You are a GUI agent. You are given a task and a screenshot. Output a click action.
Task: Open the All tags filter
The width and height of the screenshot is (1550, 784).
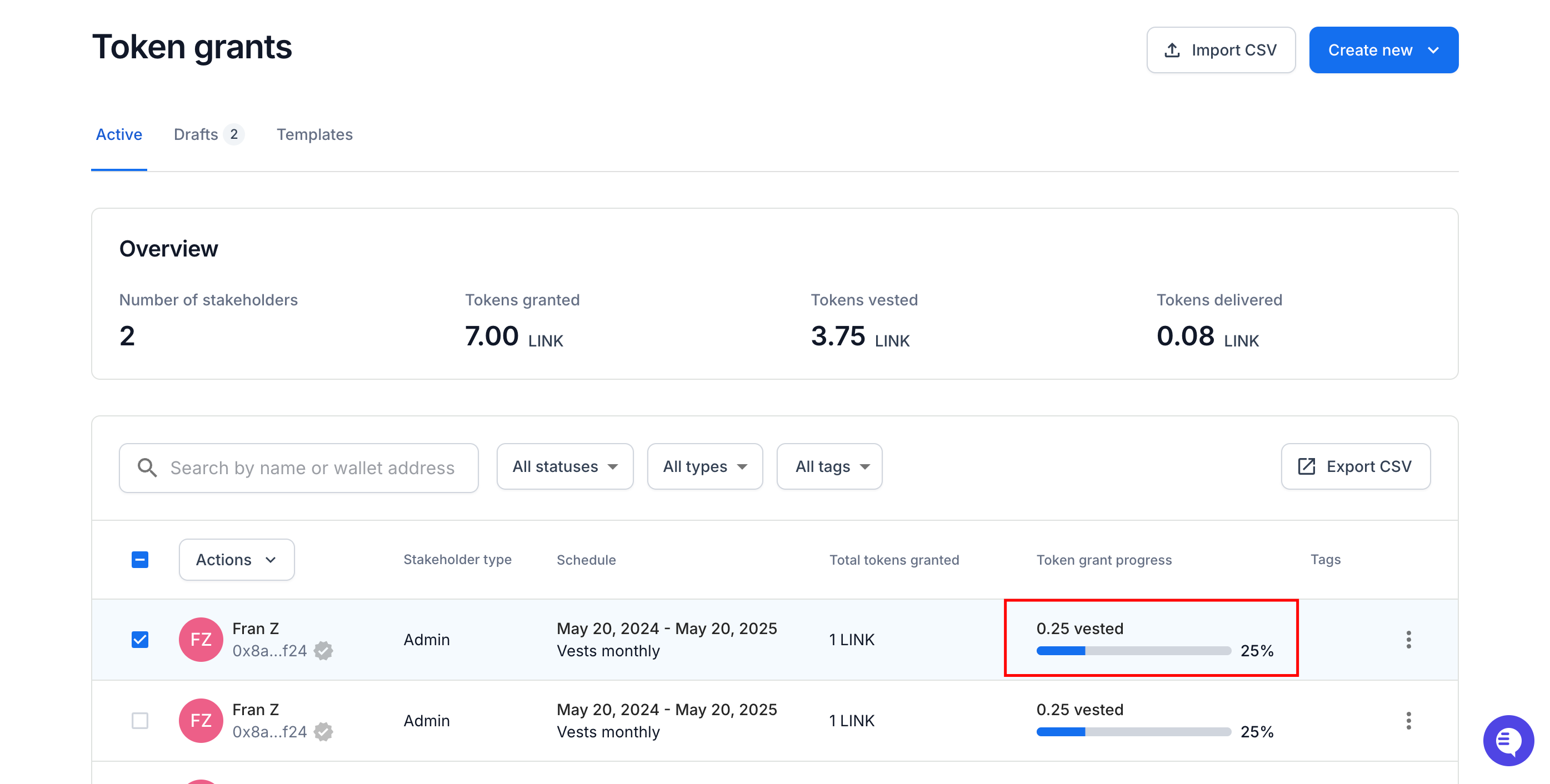(829, 466)
